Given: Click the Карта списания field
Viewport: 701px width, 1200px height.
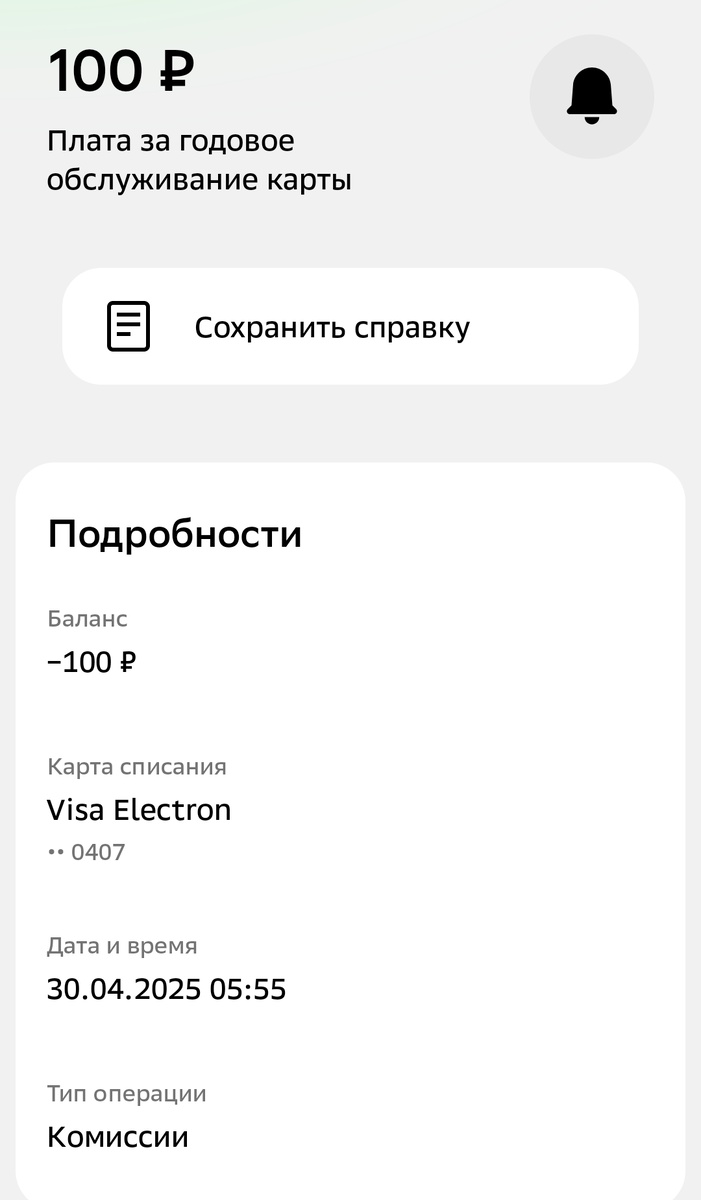Looking at the screenshot, I should [x=136, y=766].
